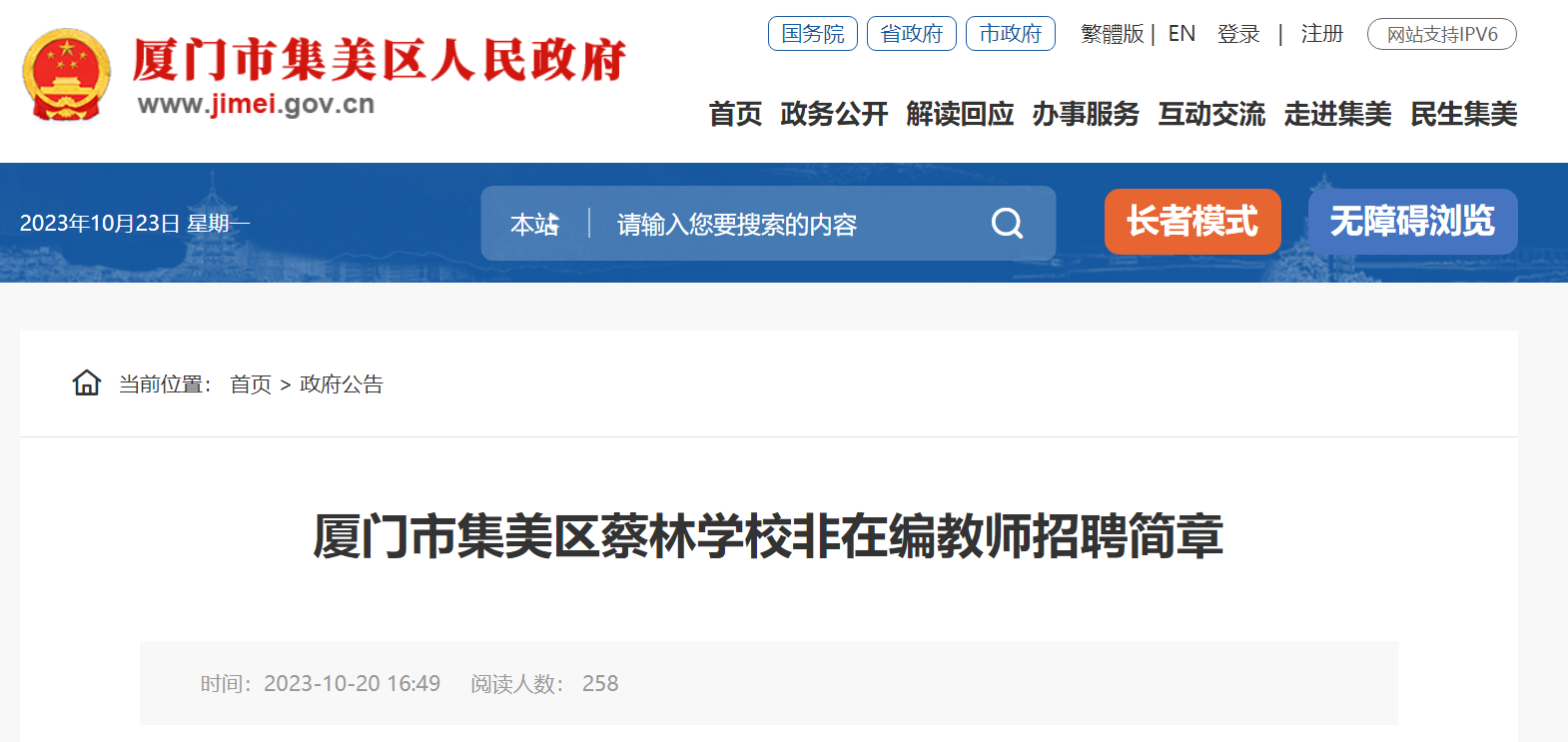Go to 走进集美 section
This screenshot has height=742, width=1568.
[1337, 114]
